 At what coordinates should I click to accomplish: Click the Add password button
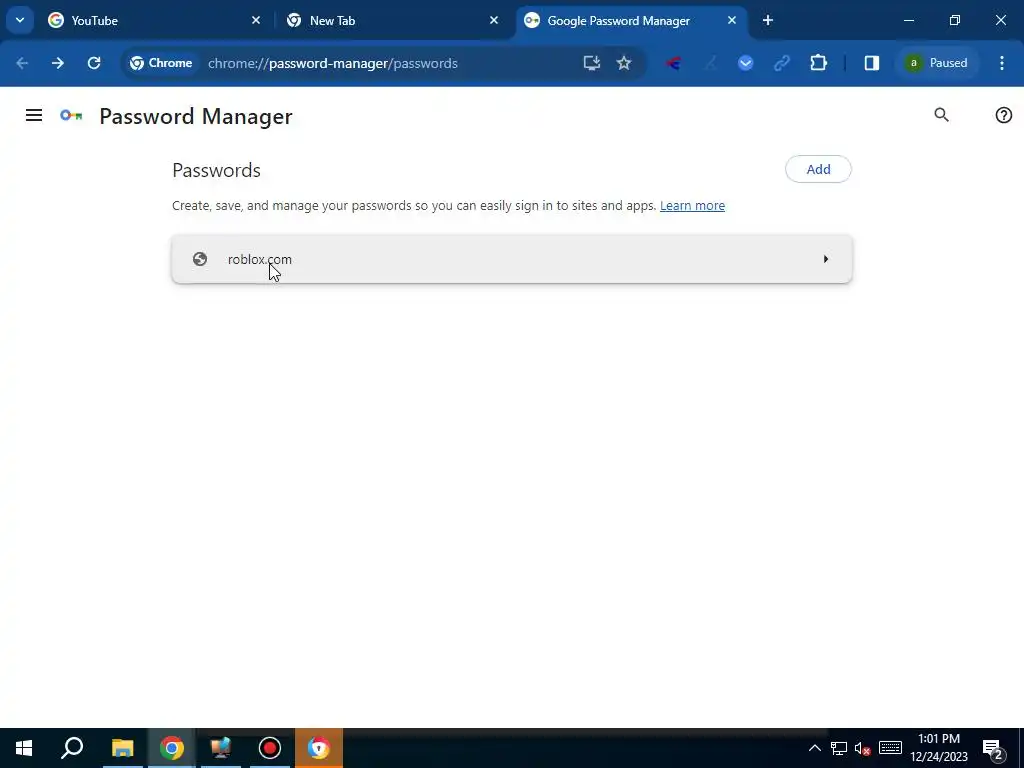click(x=818, y=169)
